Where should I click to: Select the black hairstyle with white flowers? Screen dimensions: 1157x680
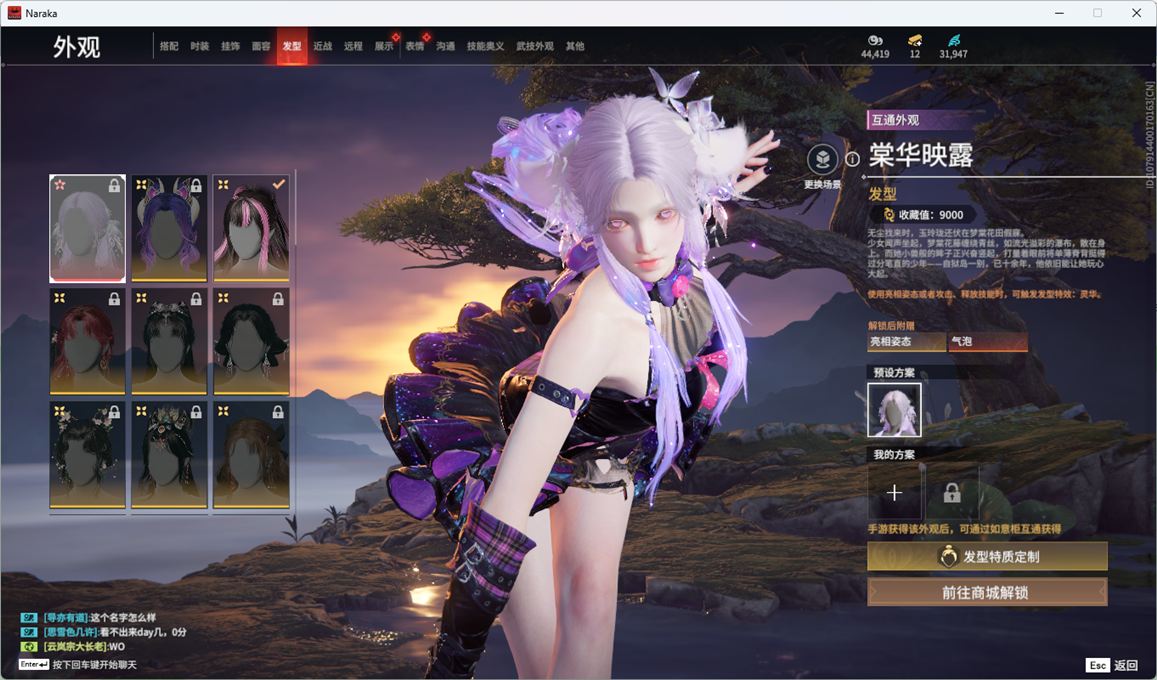tap(87, 454)
